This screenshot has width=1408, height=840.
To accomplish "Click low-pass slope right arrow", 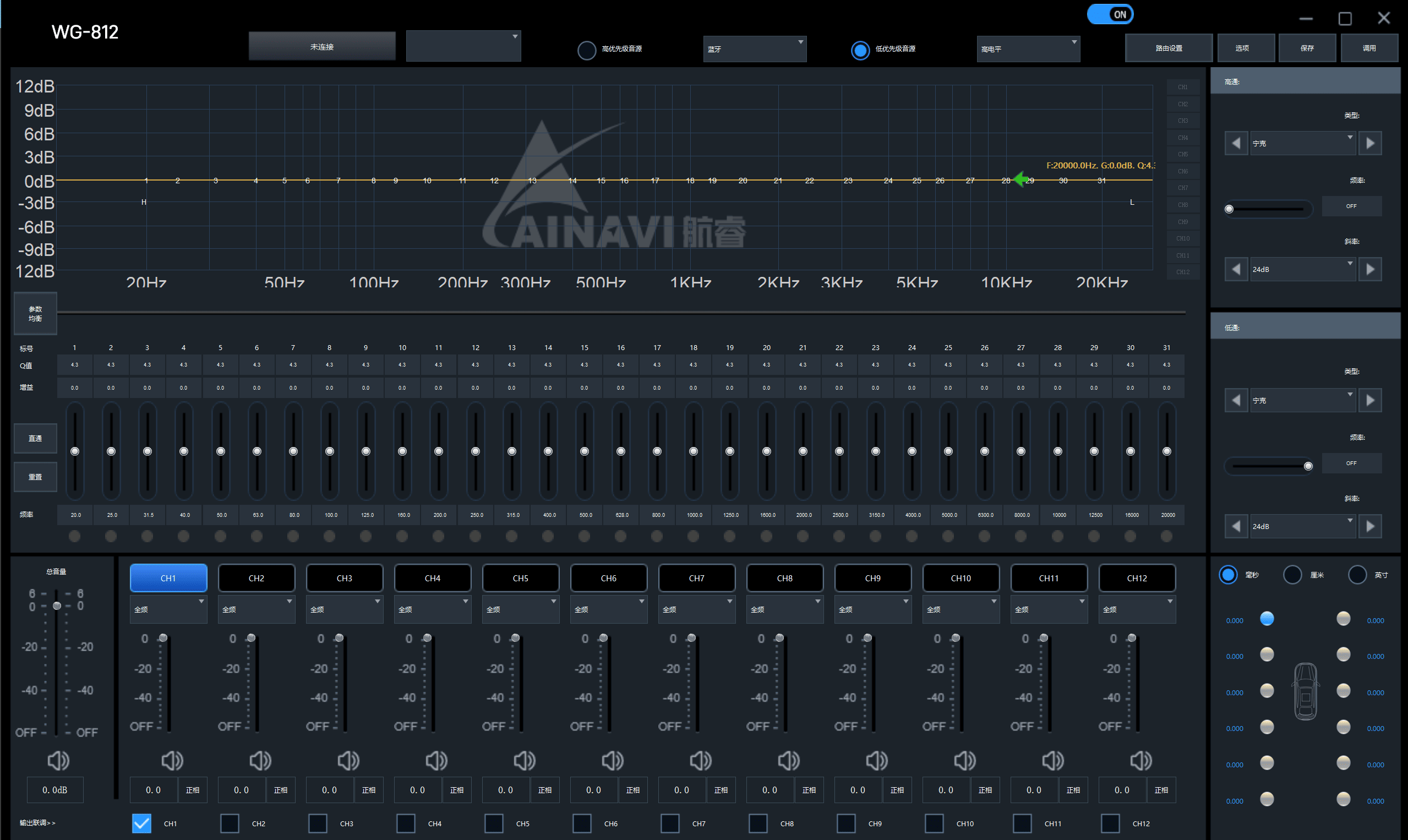I will click(1370, 526).
